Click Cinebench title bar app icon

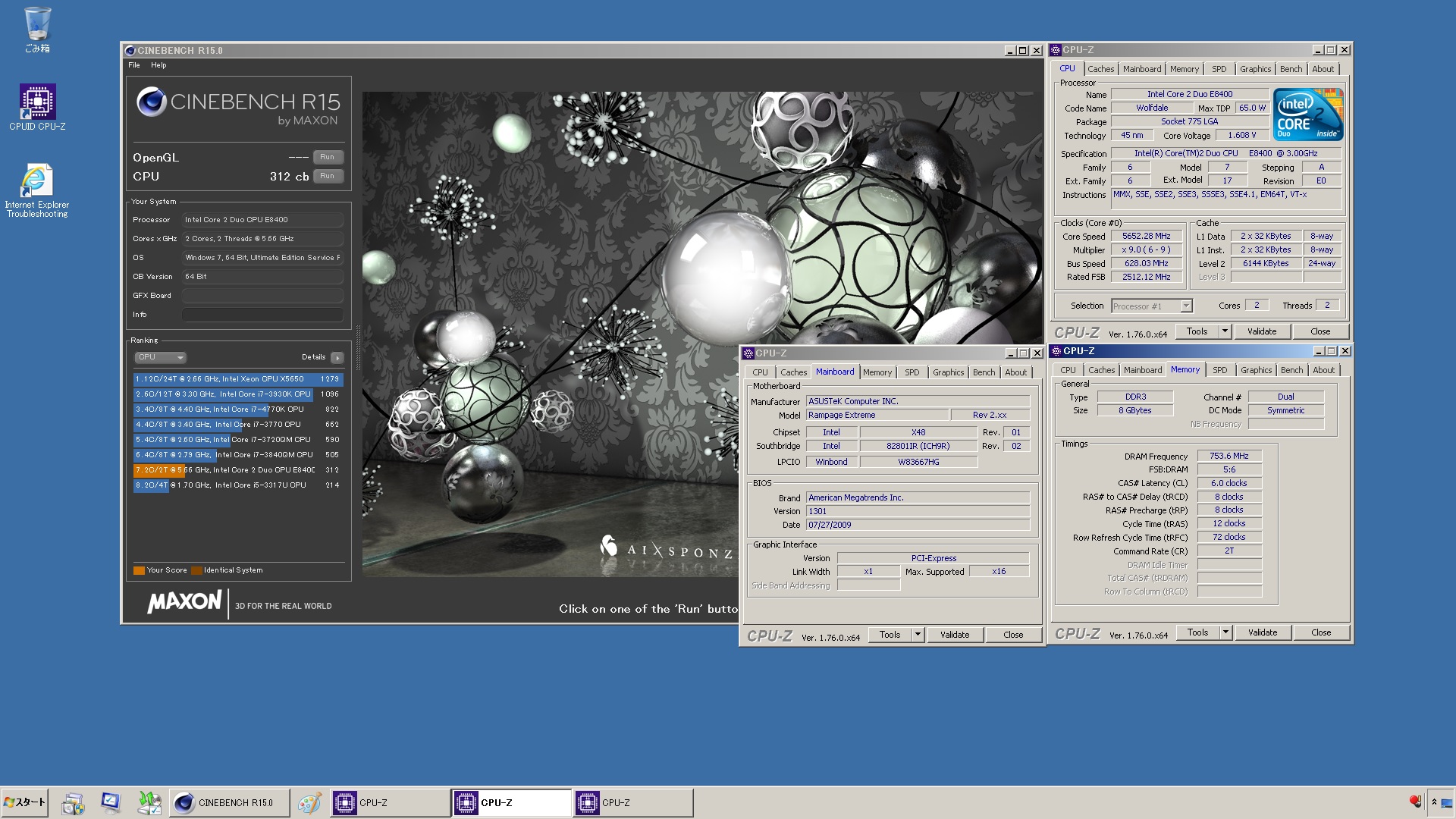click(130, 51)
